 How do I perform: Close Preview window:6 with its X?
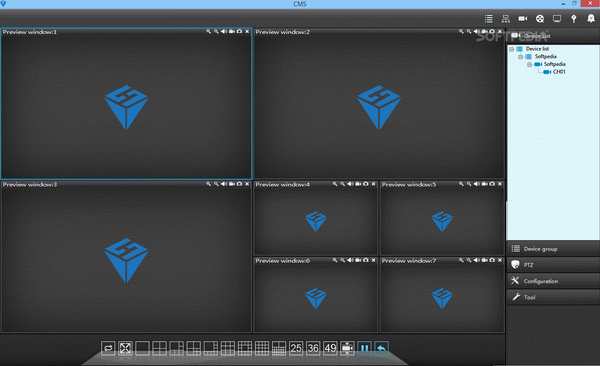tap(373, 260)
